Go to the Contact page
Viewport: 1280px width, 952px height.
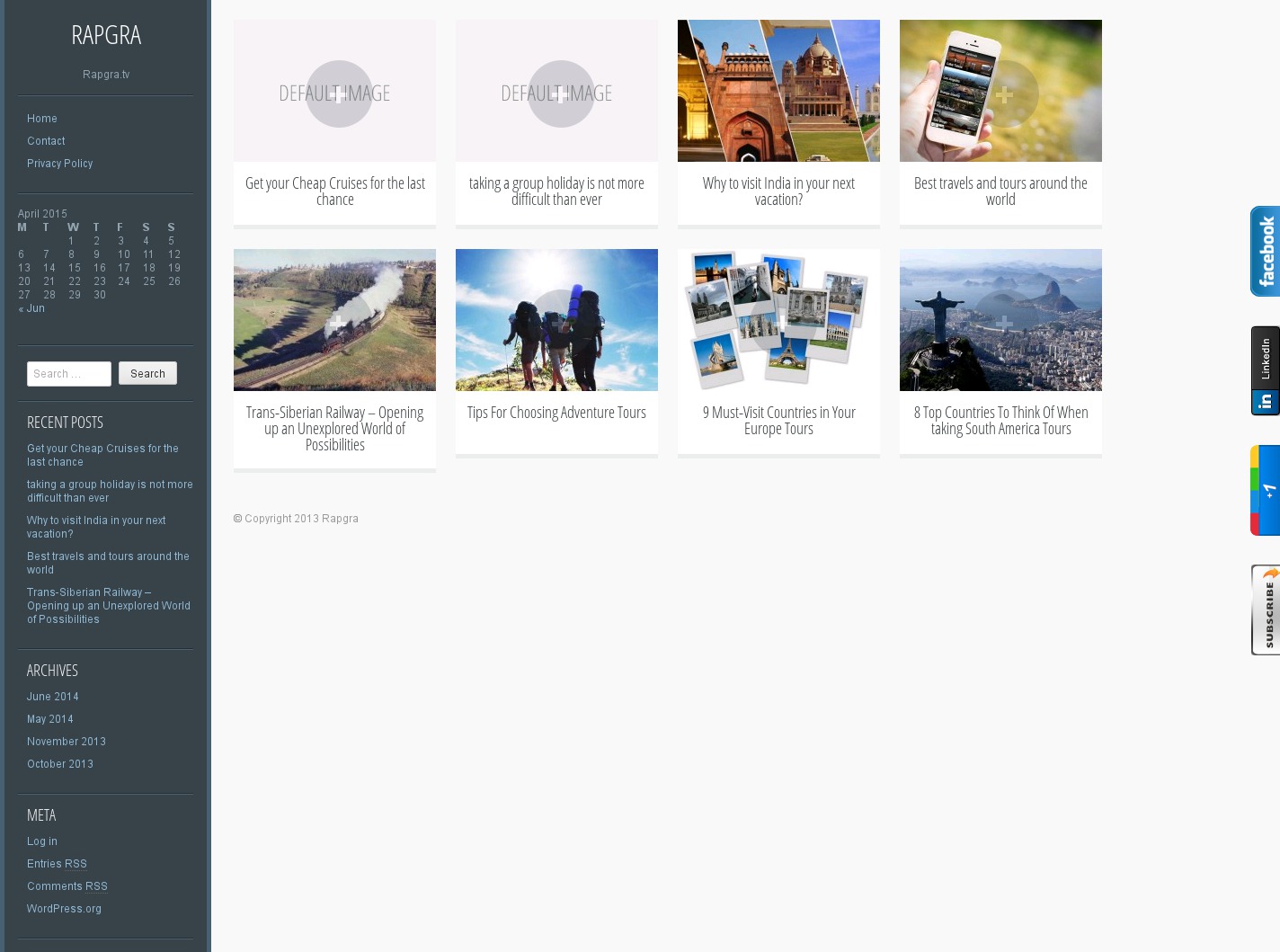point(46,141)
